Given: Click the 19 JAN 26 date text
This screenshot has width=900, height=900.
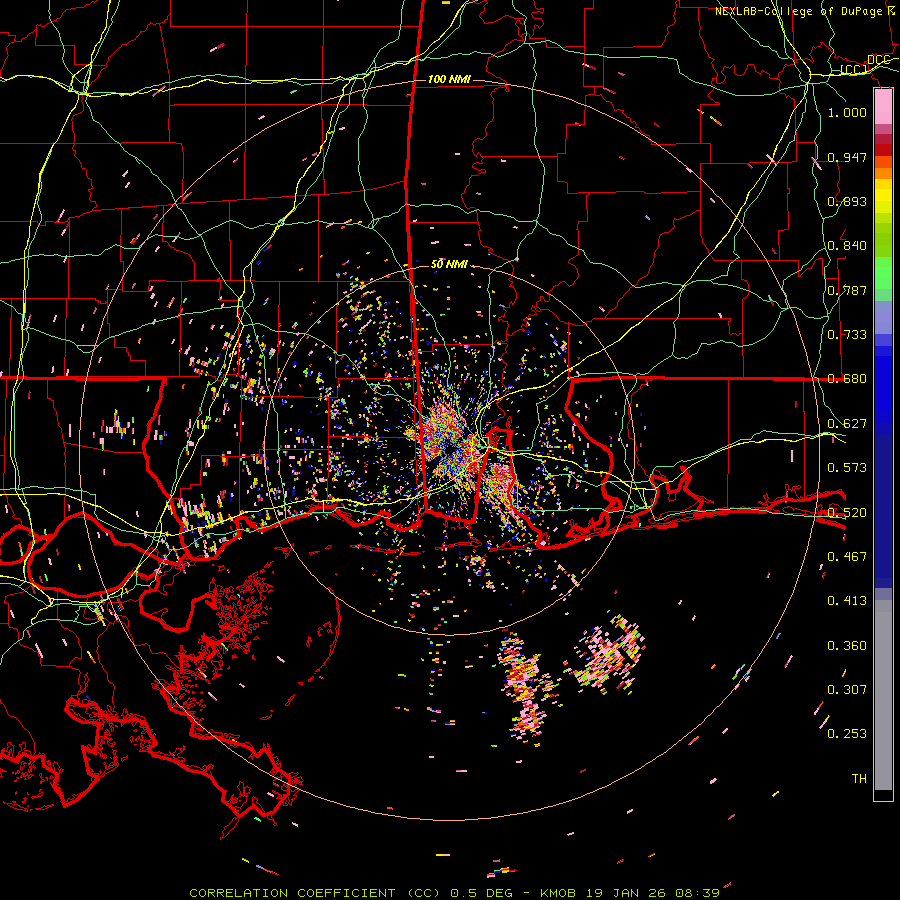Looking at the screenshot, I should [x=626, y=893].
